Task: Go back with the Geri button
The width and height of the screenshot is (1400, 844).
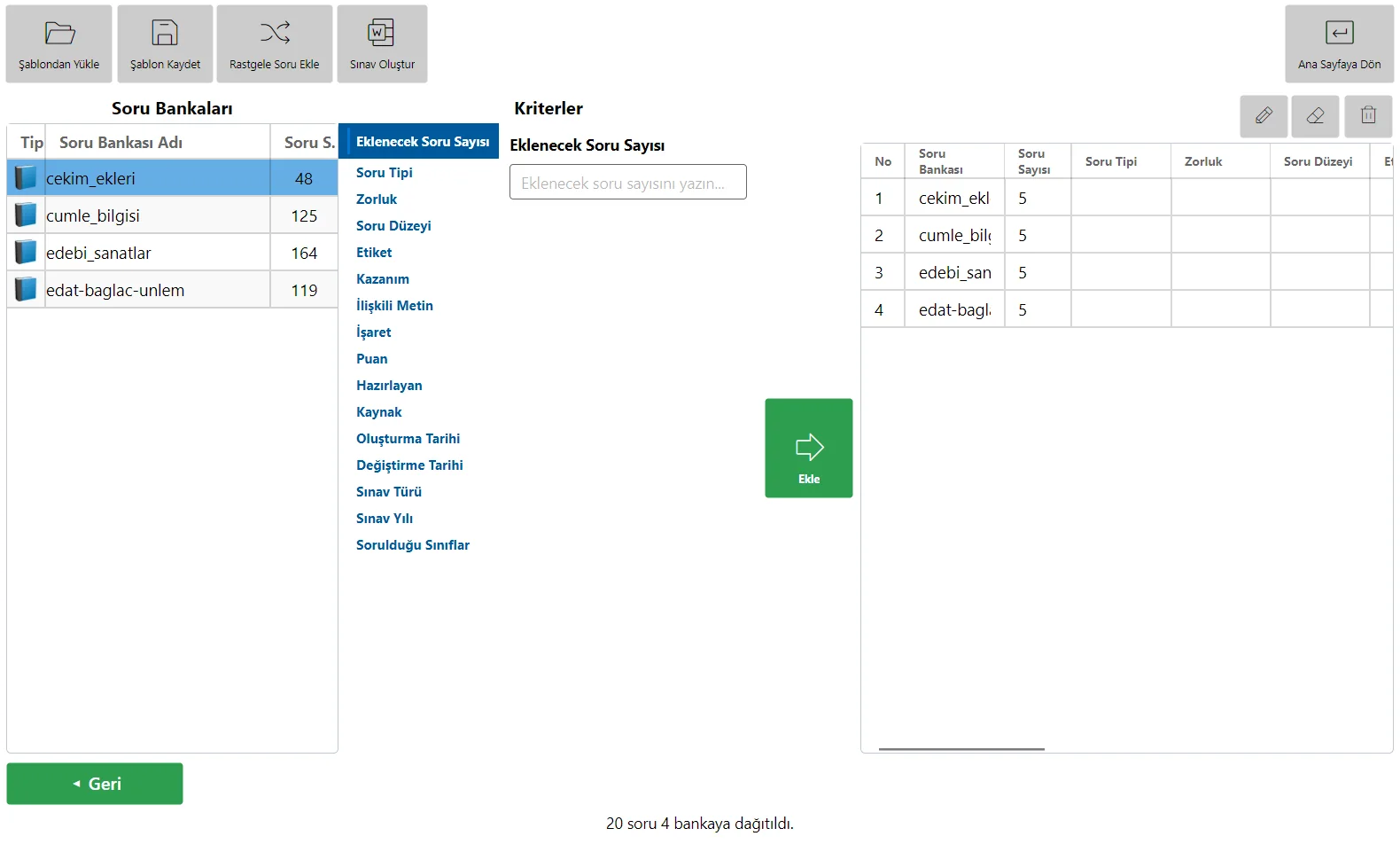Action: coord(95,784)
